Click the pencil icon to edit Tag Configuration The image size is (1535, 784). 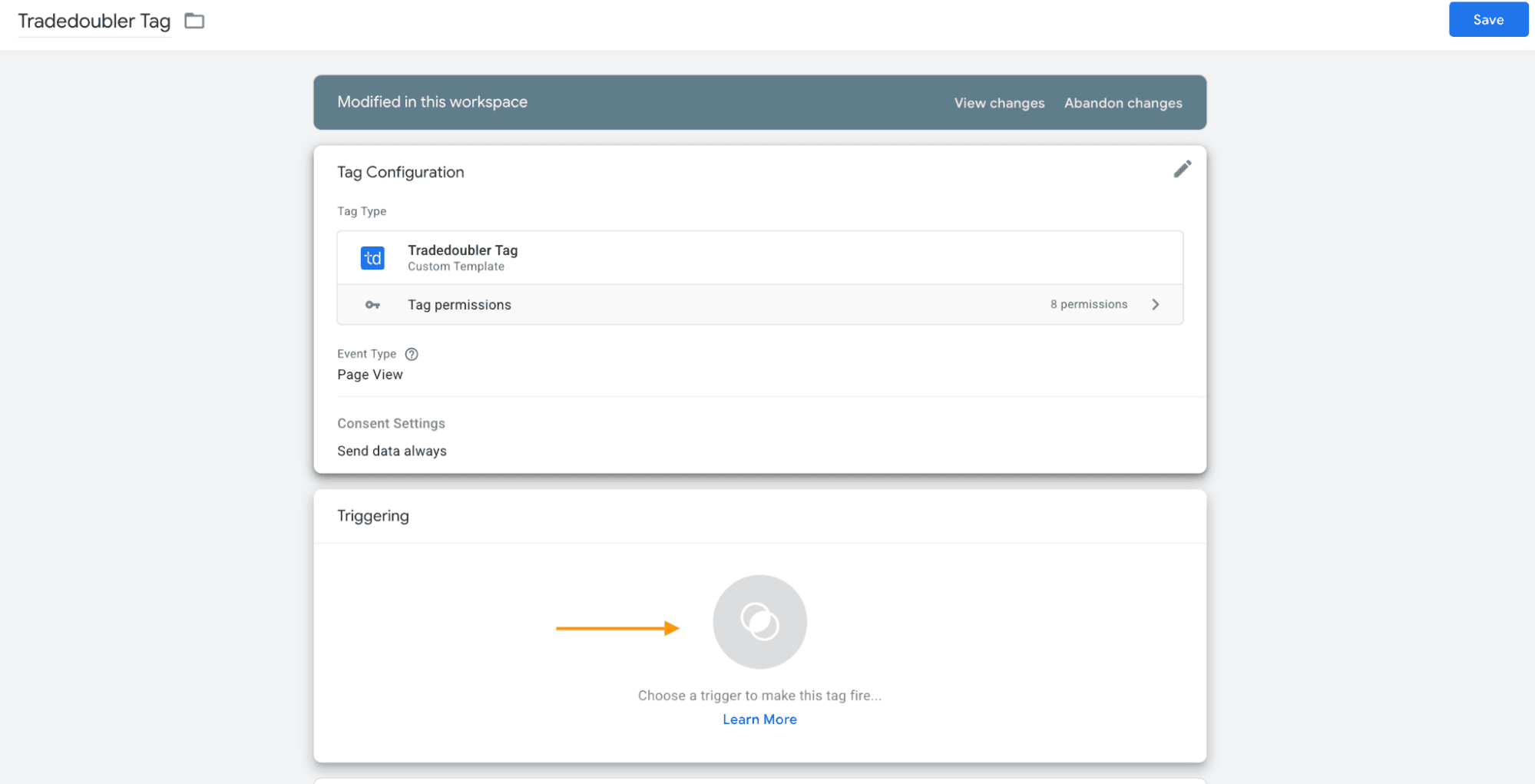(1182, 169)
